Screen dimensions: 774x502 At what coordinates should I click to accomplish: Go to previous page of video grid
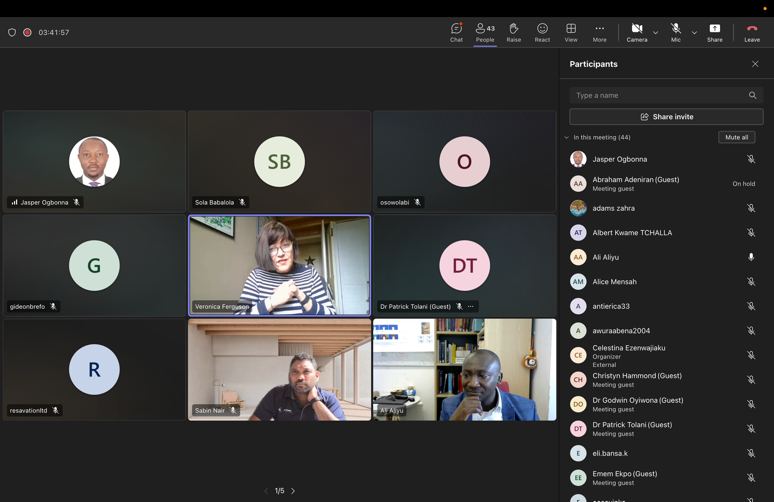tap(266, 491)
